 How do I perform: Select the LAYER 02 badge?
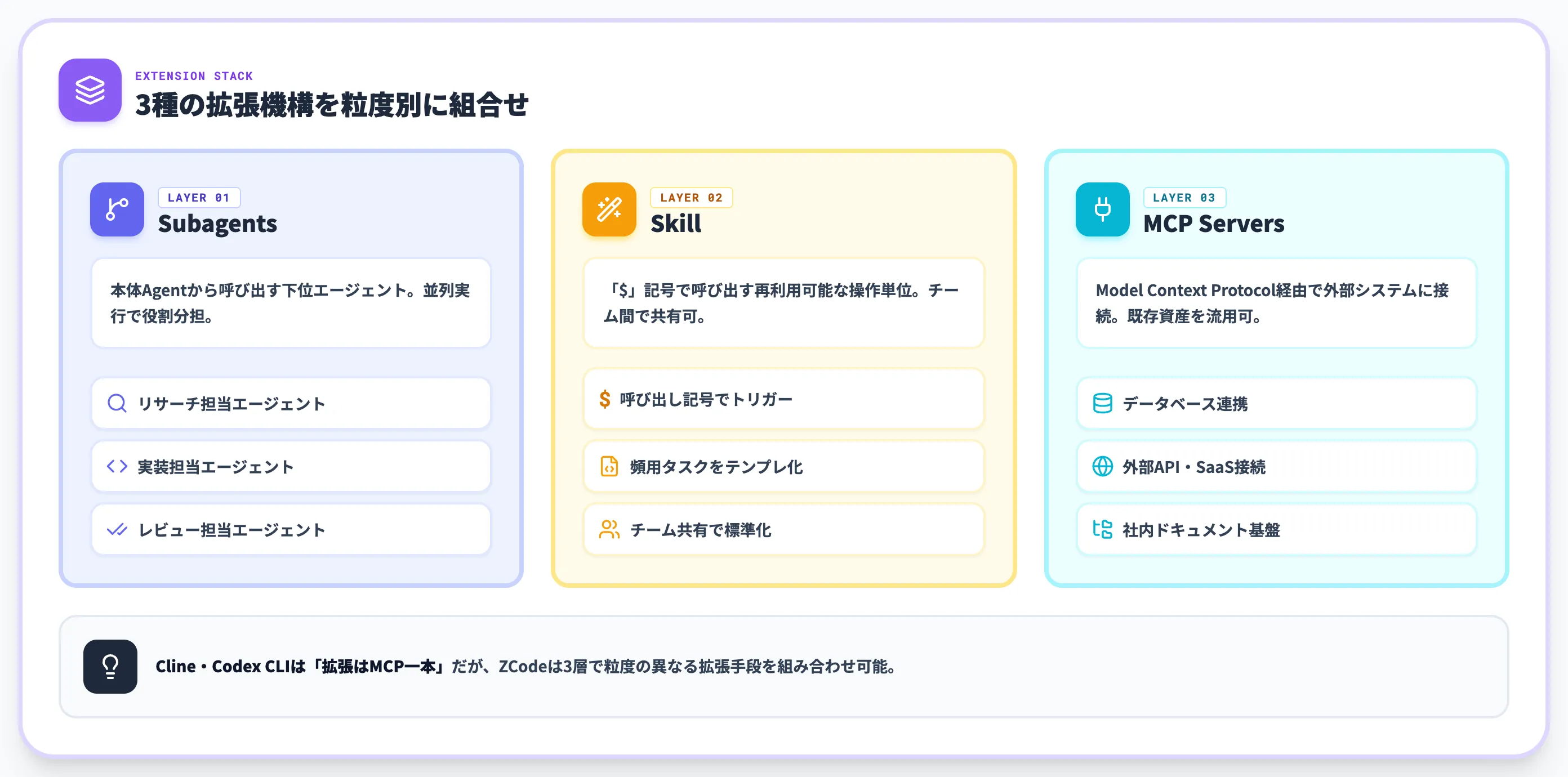[692, 198]
